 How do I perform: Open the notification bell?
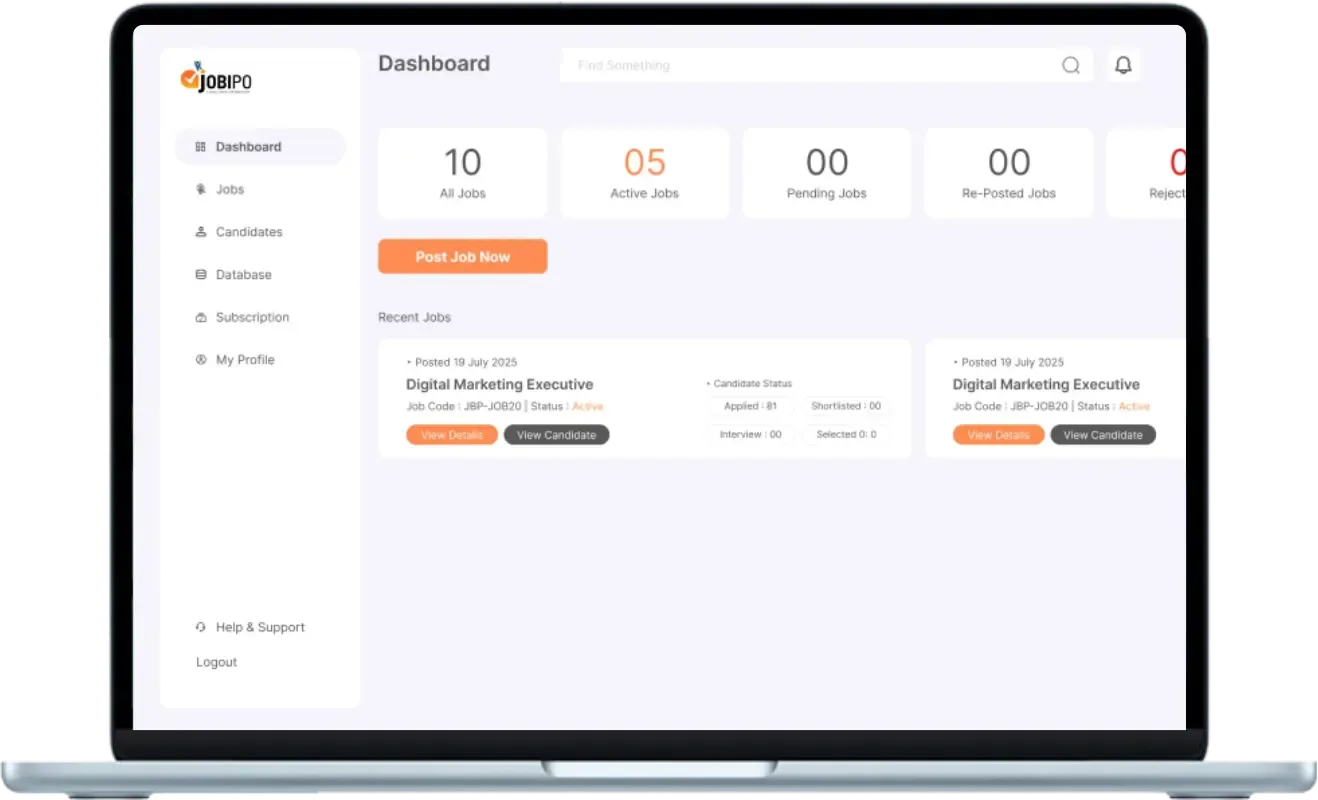pos(1123,64)
